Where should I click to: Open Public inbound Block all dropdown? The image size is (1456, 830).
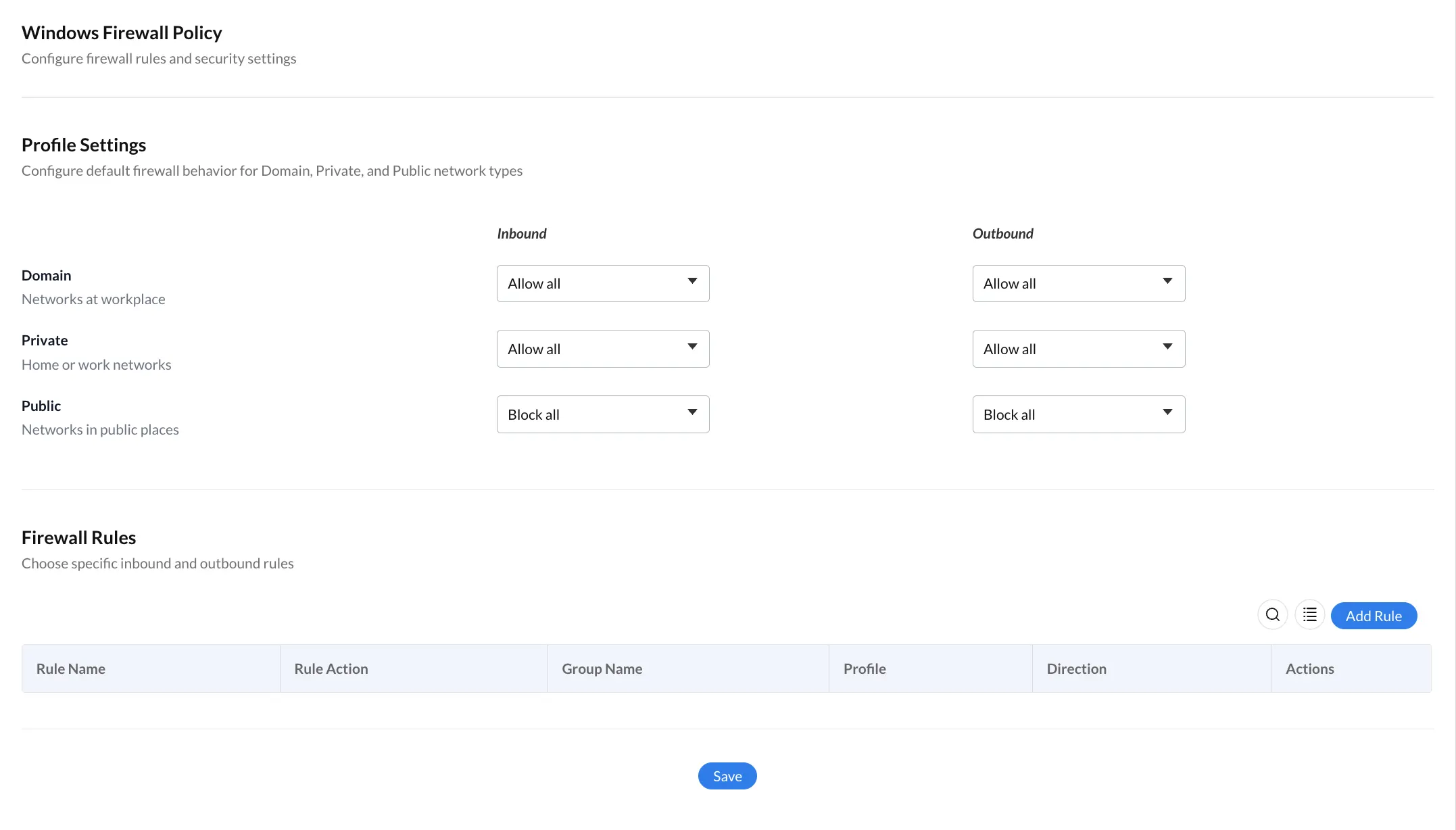[x=603, y=414]
